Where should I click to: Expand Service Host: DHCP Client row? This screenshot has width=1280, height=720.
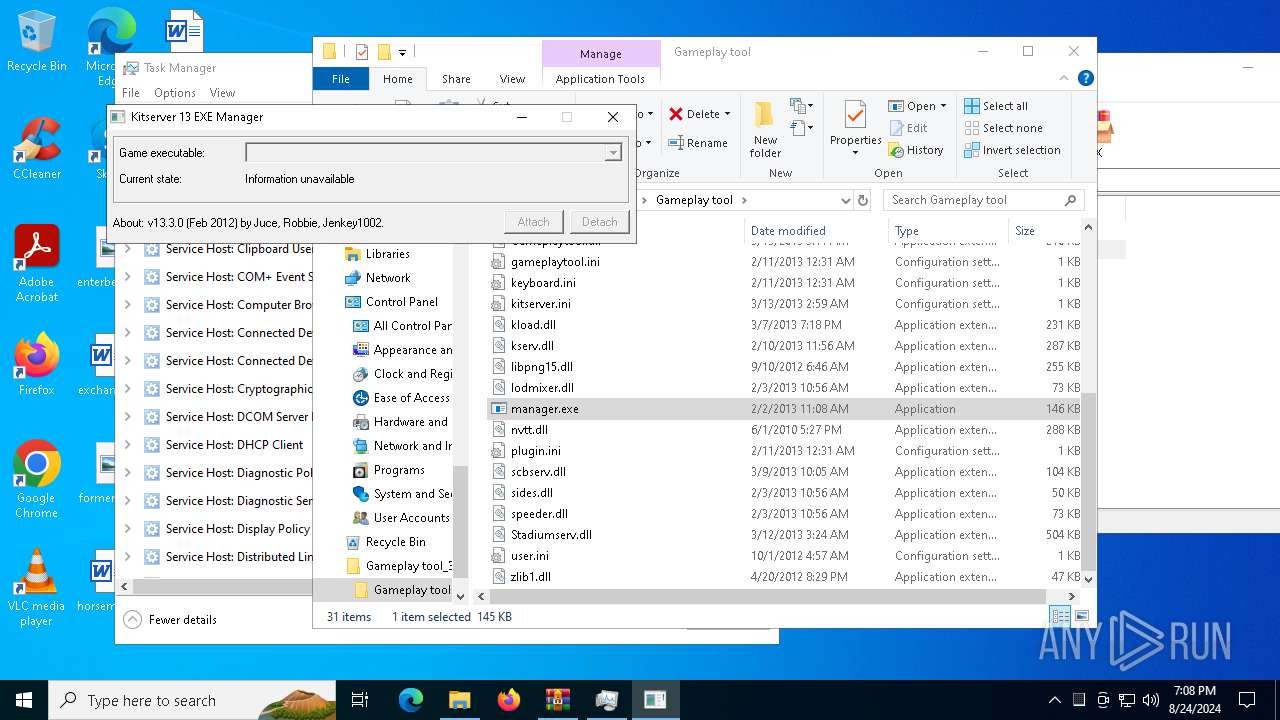[127, 445]
